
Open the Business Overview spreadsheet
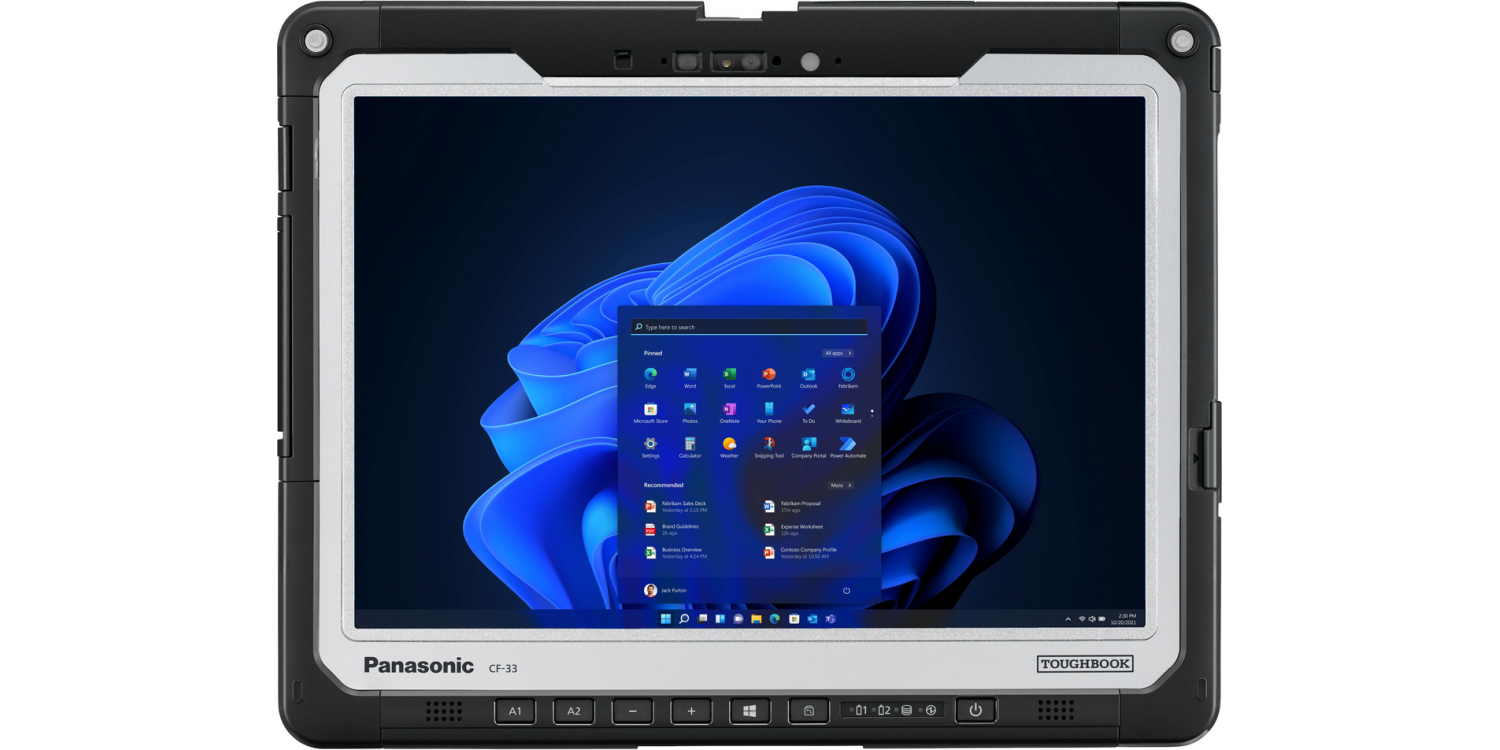(x=676, y=552)
